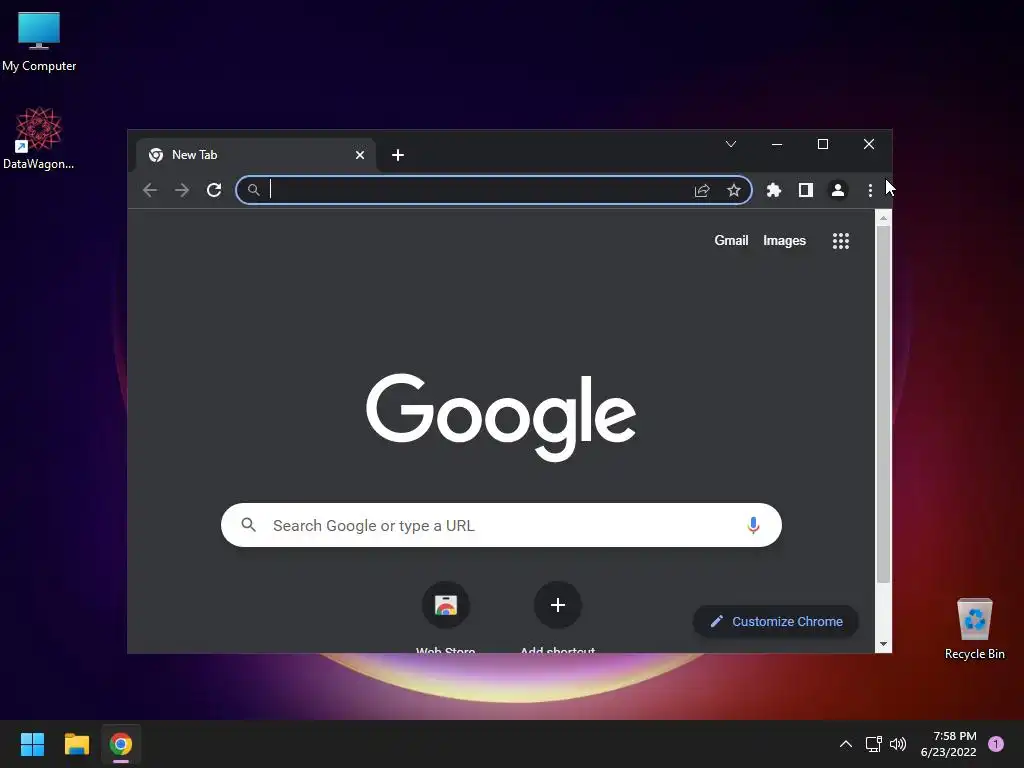Open the Windows Start menu
The image size is (1024, 768).
32,744
